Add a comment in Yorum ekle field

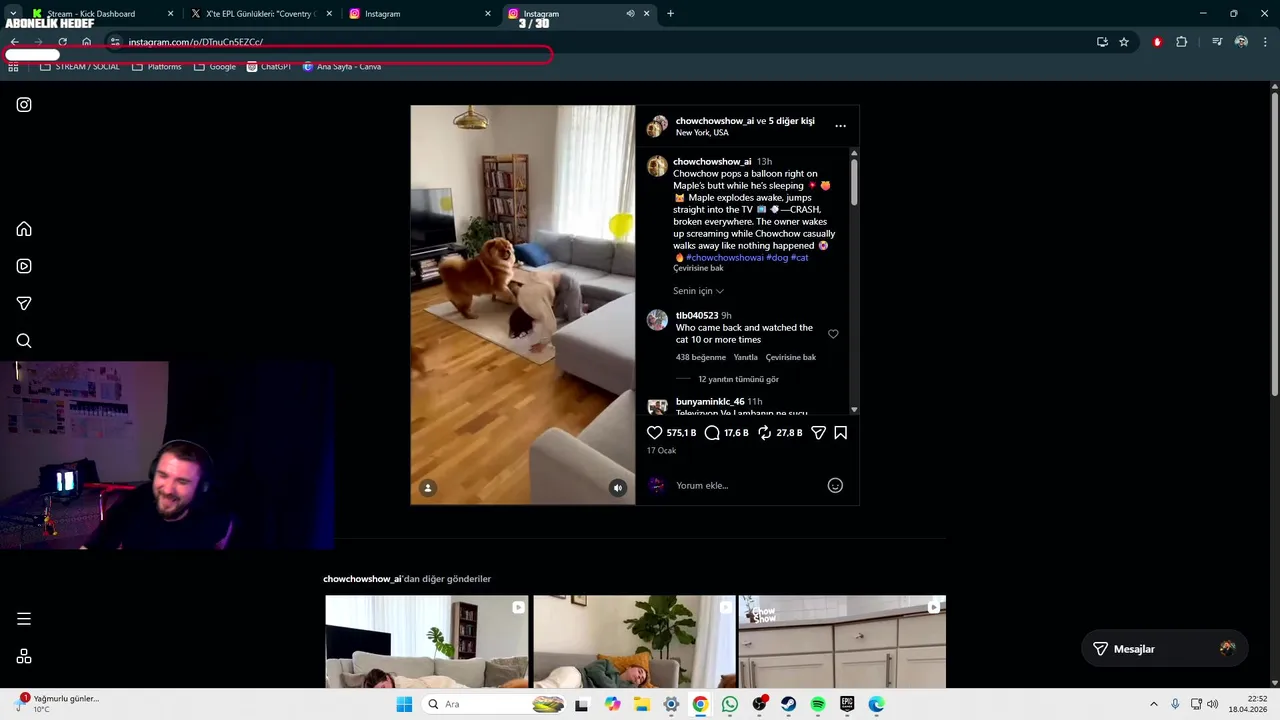(x=745, y=486)
